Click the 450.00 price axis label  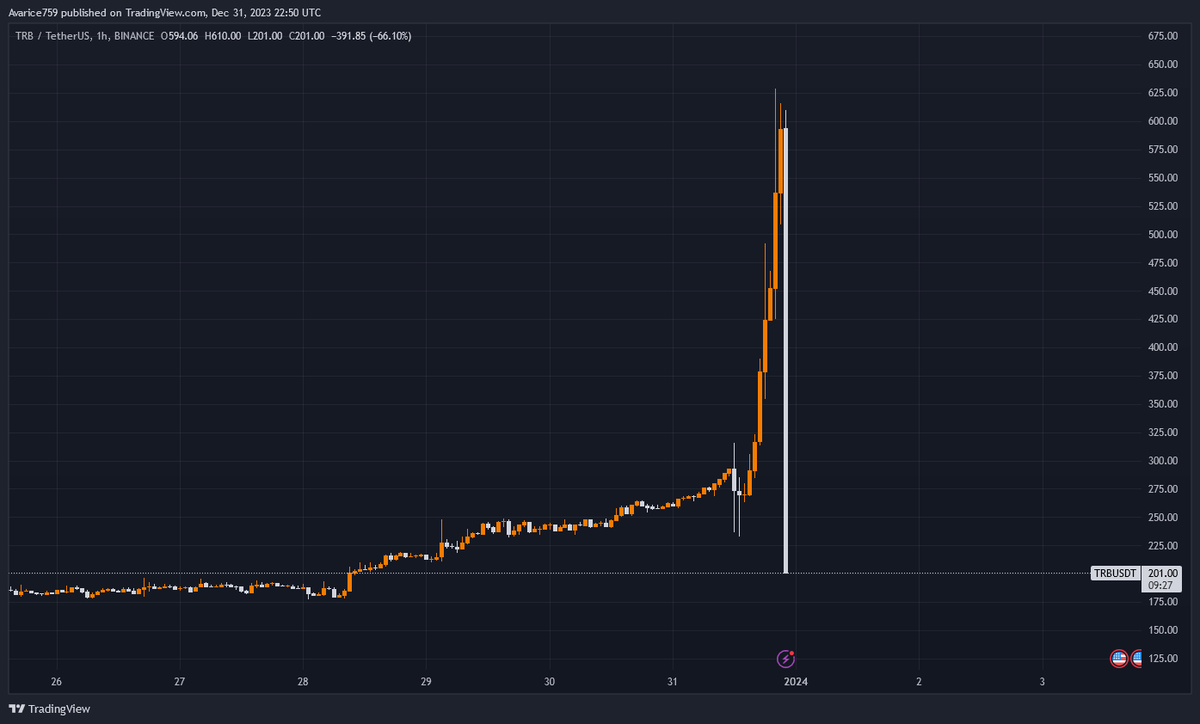[1162, 291]
